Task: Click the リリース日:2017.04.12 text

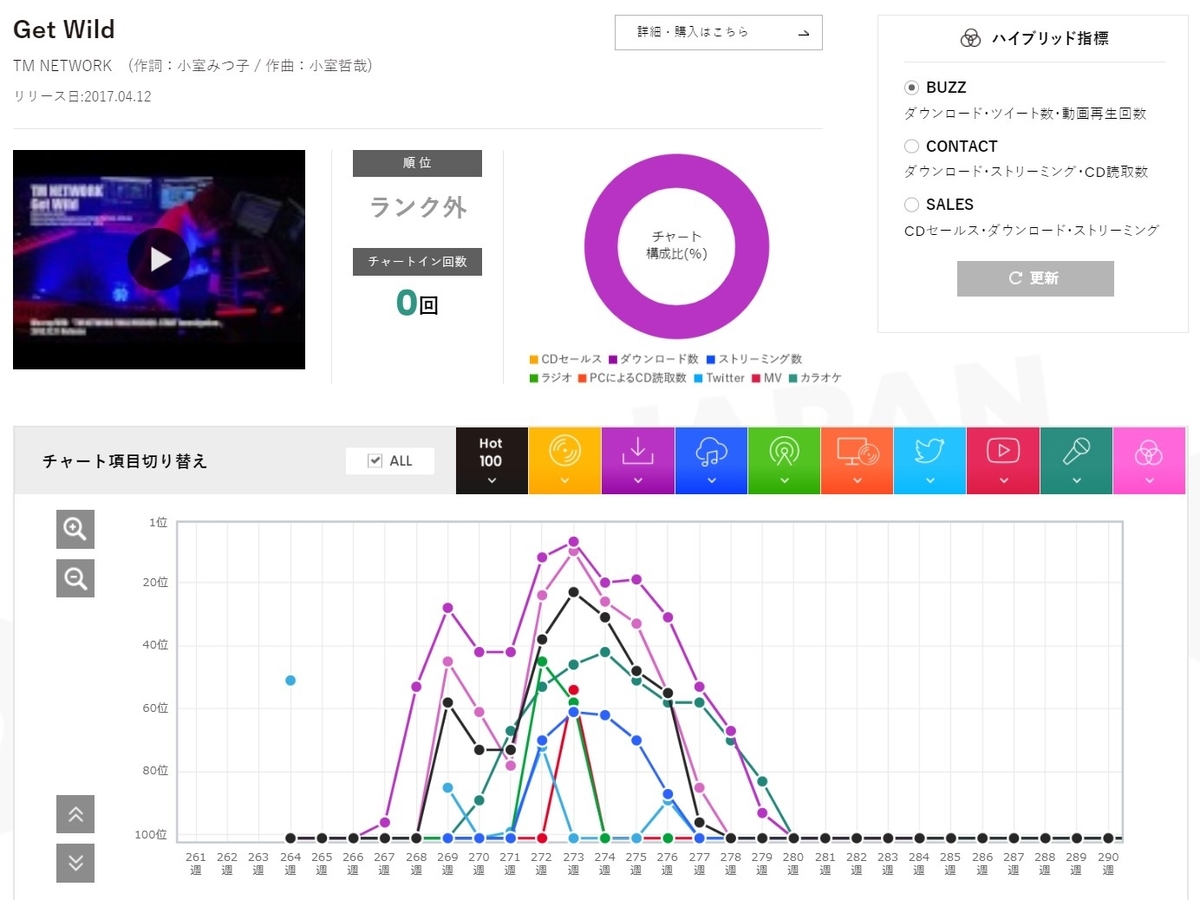Action: tap(82, 97)
